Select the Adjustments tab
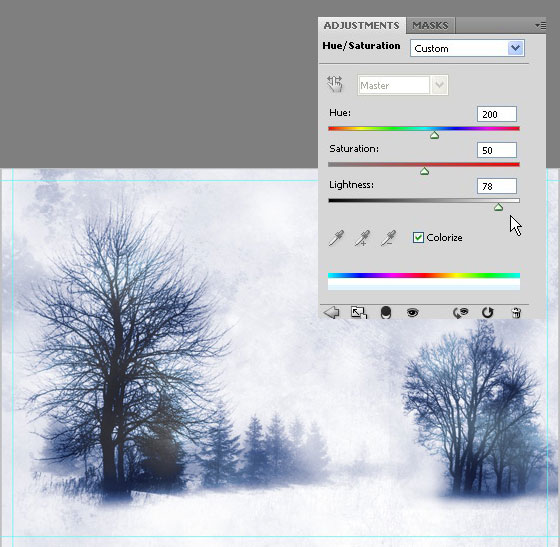Viewport: 560px width, 547px height. [x=361, y=25]
